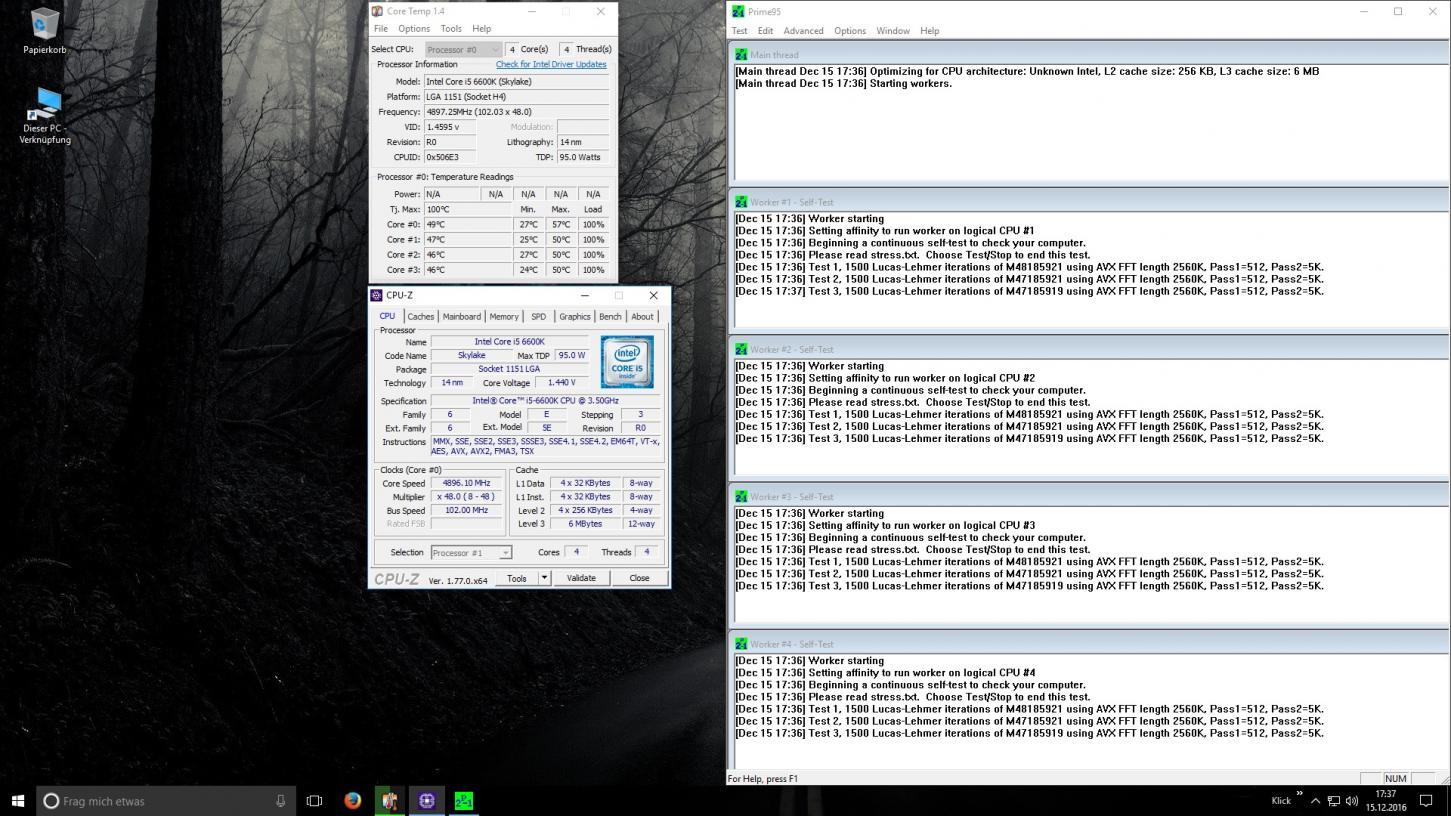Click the Main thread window icon in Prime95

(741, 55)
